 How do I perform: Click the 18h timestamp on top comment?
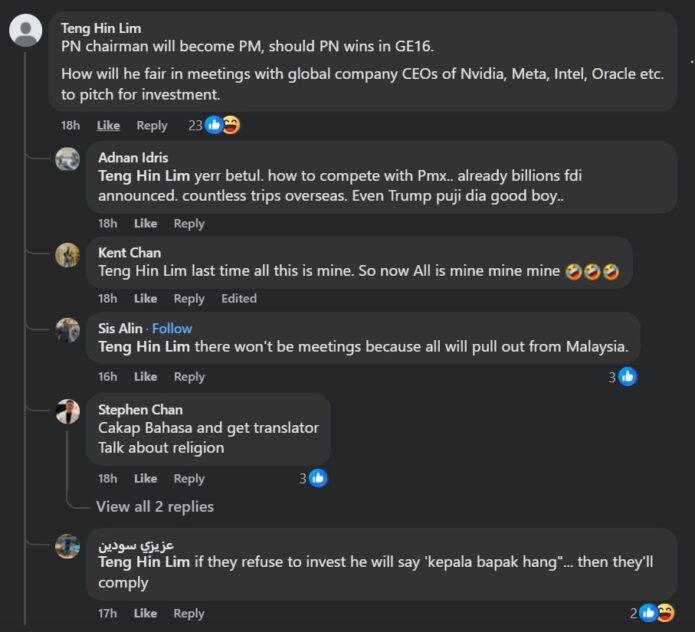click(70, 125)
